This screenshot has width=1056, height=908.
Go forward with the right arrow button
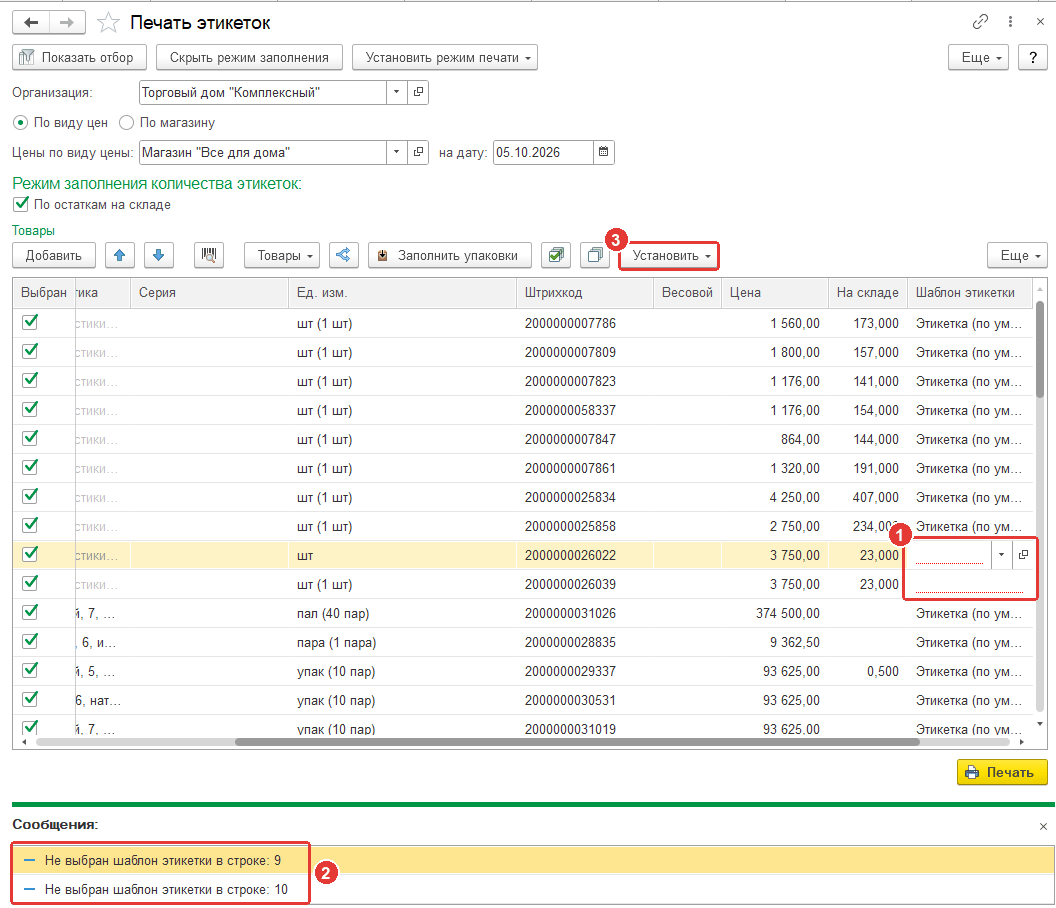[x=67, y=23]
